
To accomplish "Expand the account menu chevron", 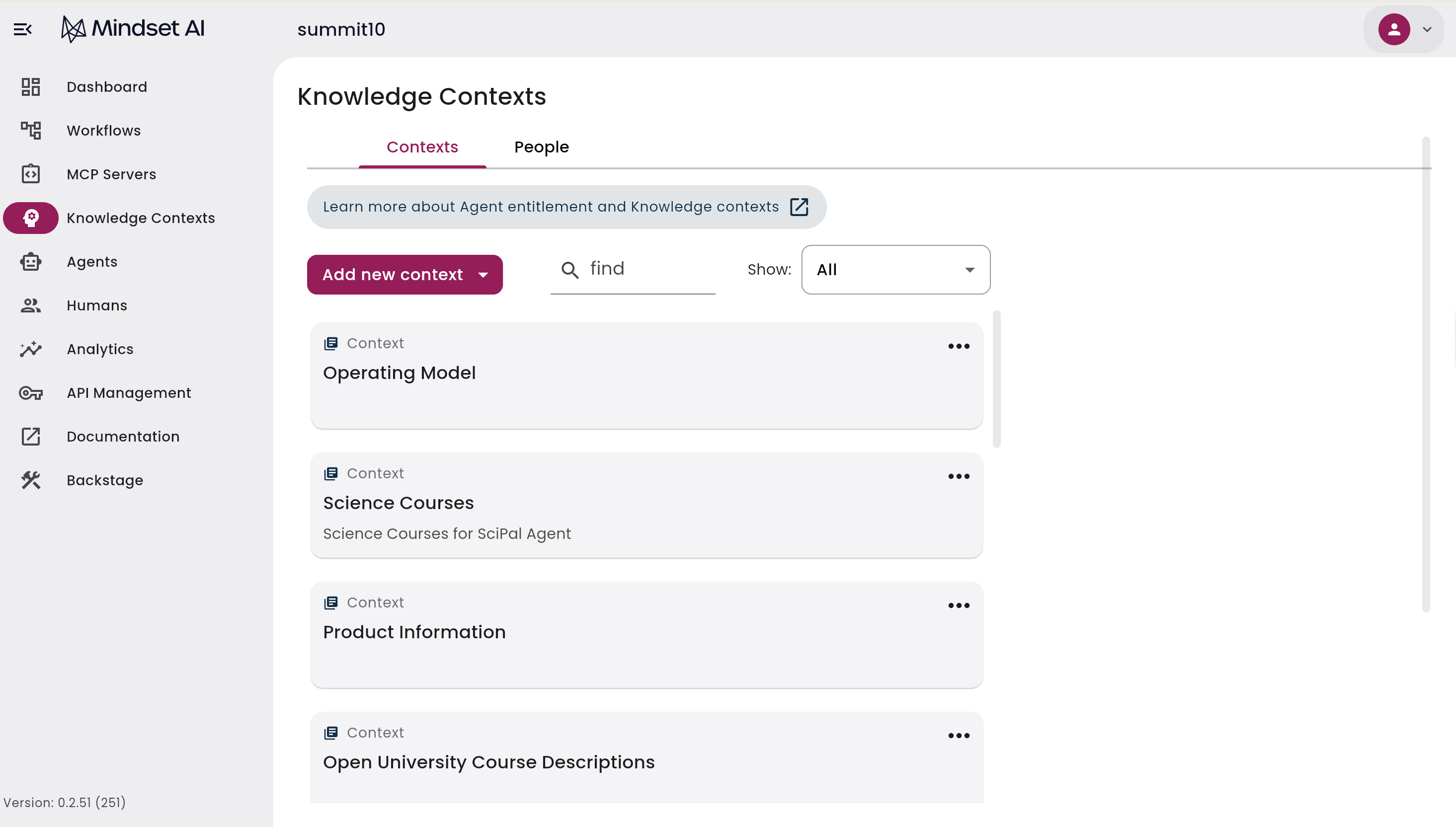I will click(x=1427, y=29).
